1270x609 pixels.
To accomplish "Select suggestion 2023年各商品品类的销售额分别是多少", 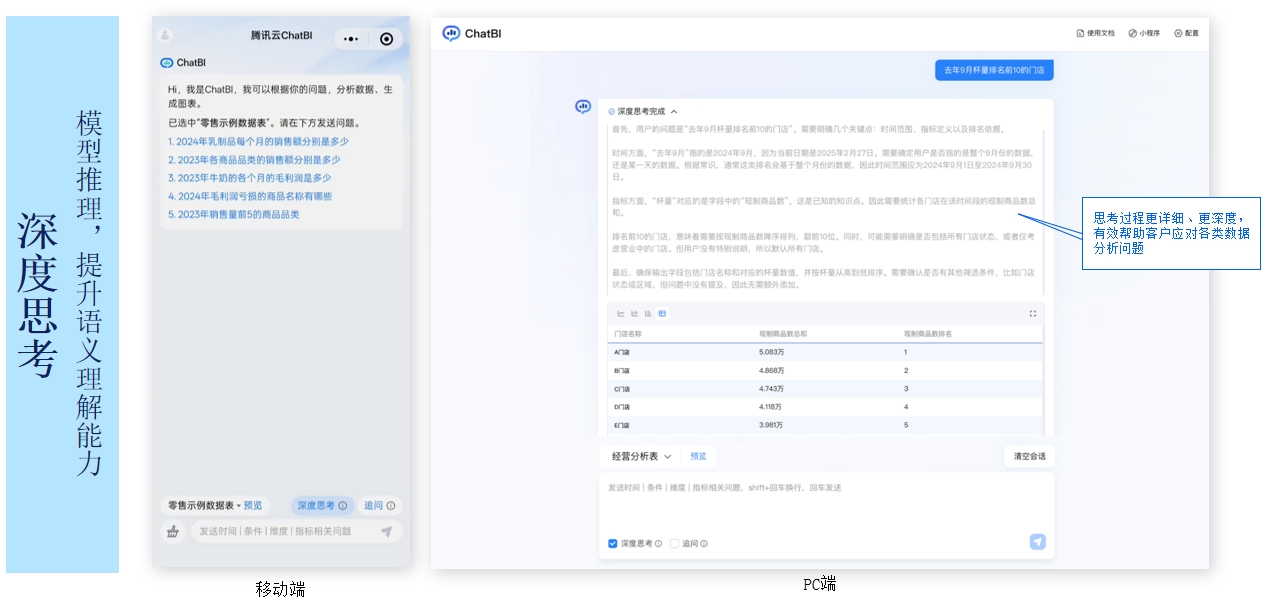I will (x=254, y=160).
